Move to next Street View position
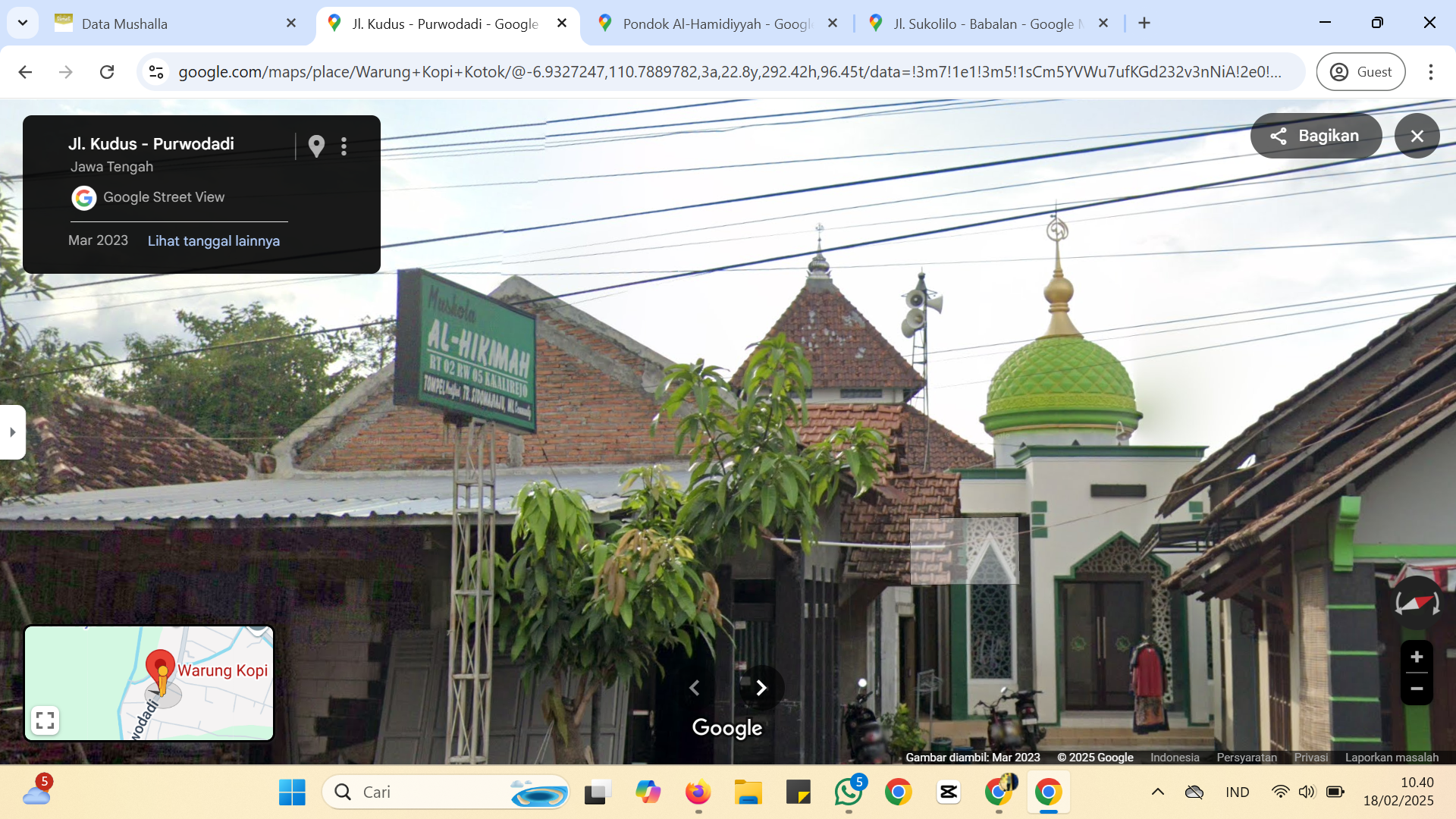The image size is (1456, 819). [761, 688]
